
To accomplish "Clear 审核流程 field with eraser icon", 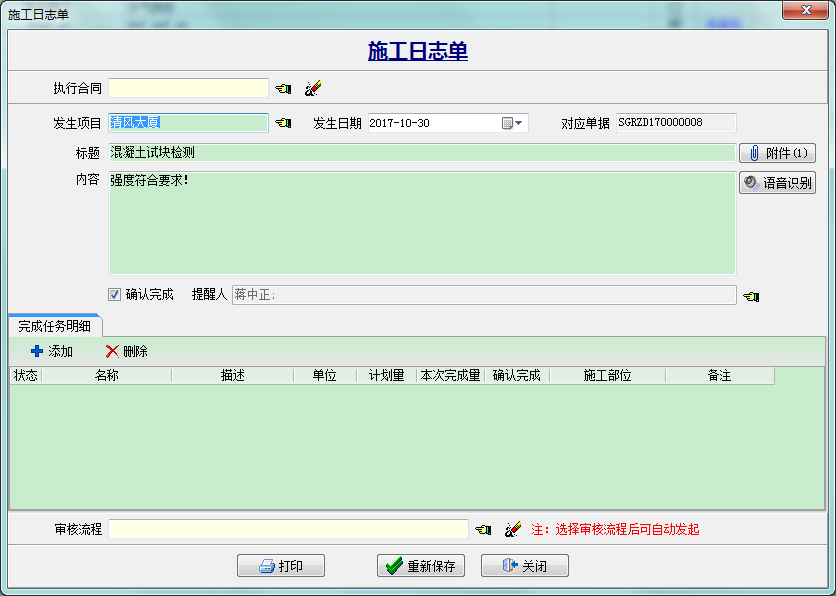I will pos(513,529).
